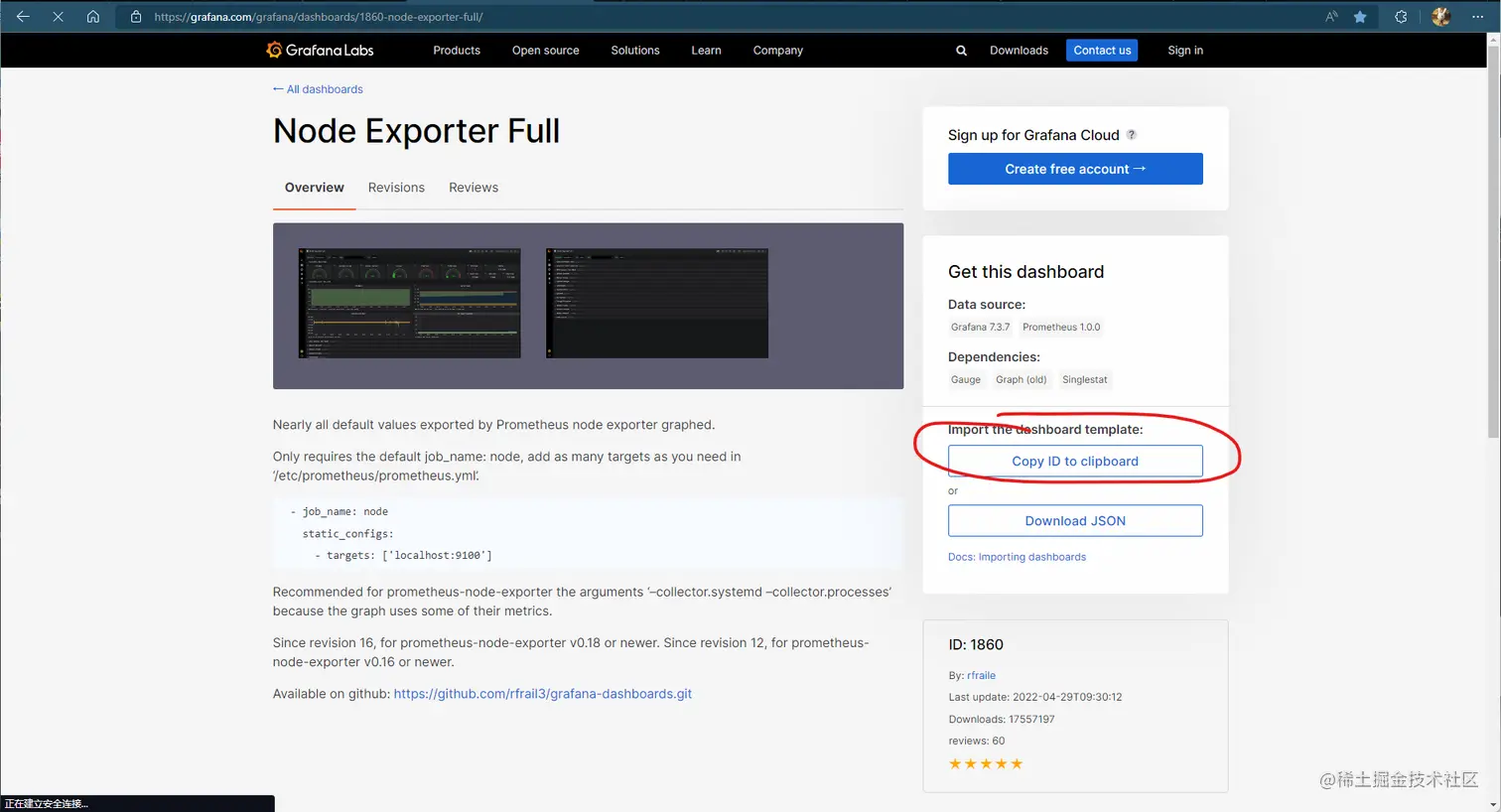This screenshot has width=1501, height=812.
Task: Click the Grafana Labs logo
Action: (320, 50)
